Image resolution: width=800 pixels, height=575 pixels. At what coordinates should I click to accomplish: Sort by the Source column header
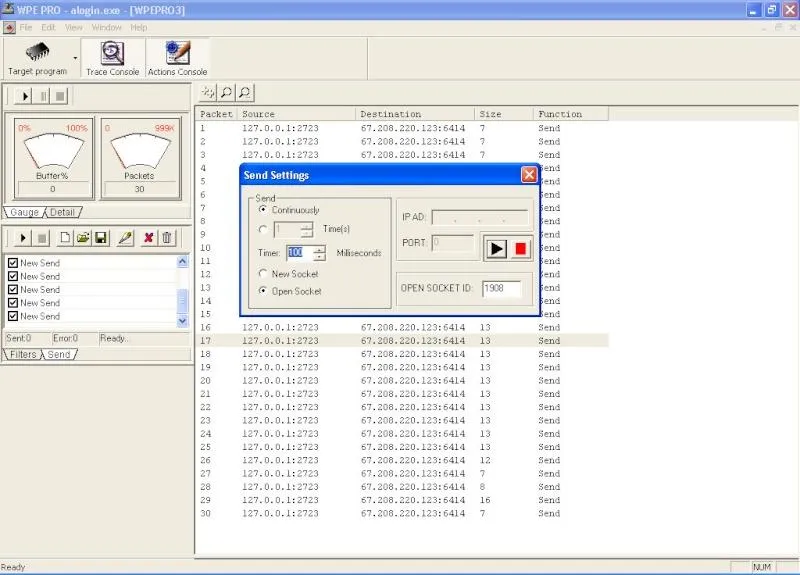(297, 114)
